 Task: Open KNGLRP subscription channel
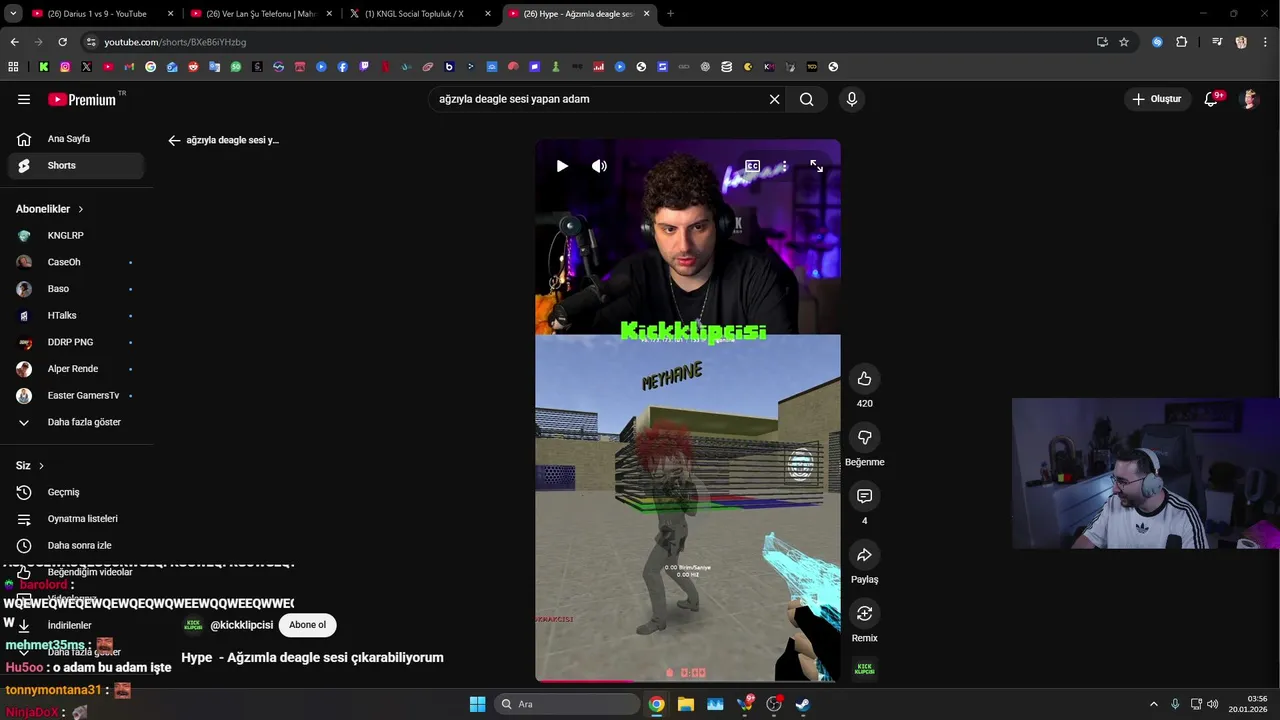pyautogui.click(x=76, y=236)
